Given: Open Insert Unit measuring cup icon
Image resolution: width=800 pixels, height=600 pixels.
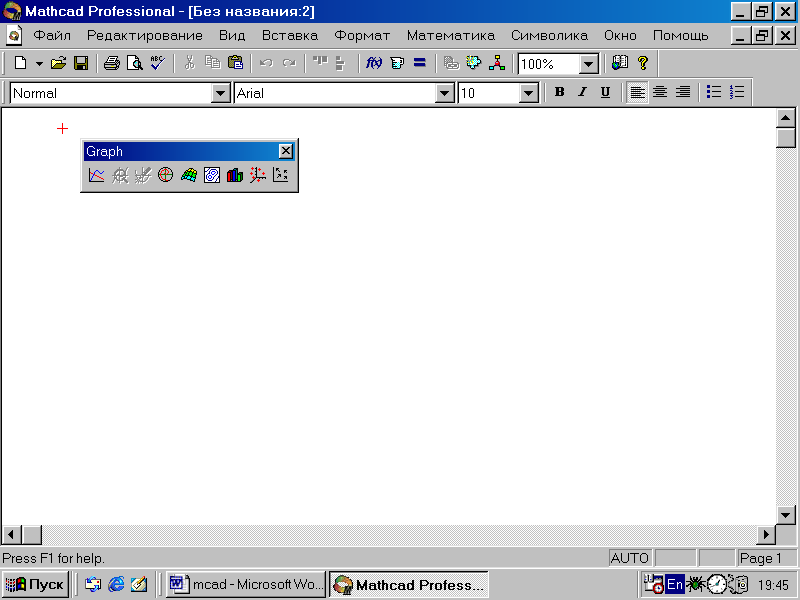Looking at the screenshot, I should 397,63.
